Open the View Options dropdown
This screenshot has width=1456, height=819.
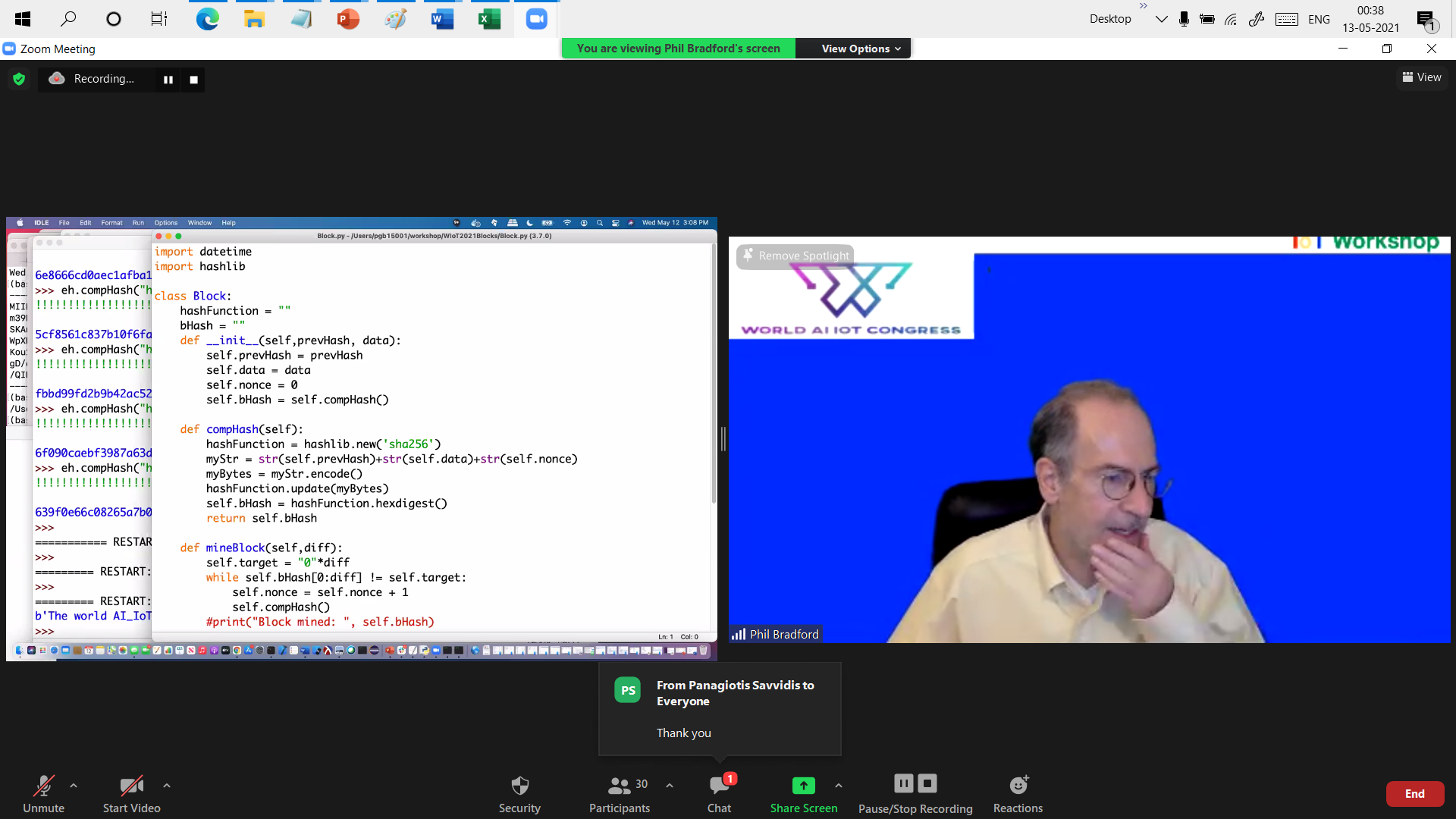(861, 49)
